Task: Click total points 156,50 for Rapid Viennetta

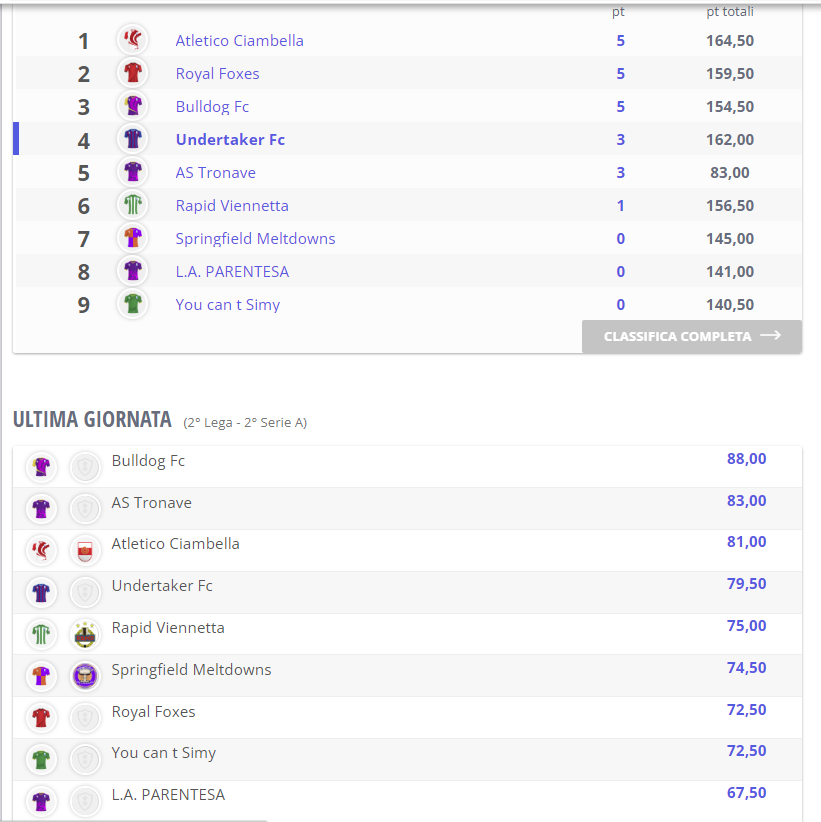Action: (730, 206)
